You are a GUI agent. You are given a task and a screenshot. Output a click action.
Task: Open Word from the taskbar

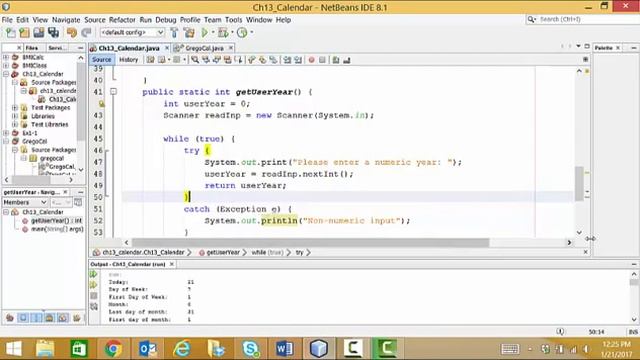click(284, 349)
